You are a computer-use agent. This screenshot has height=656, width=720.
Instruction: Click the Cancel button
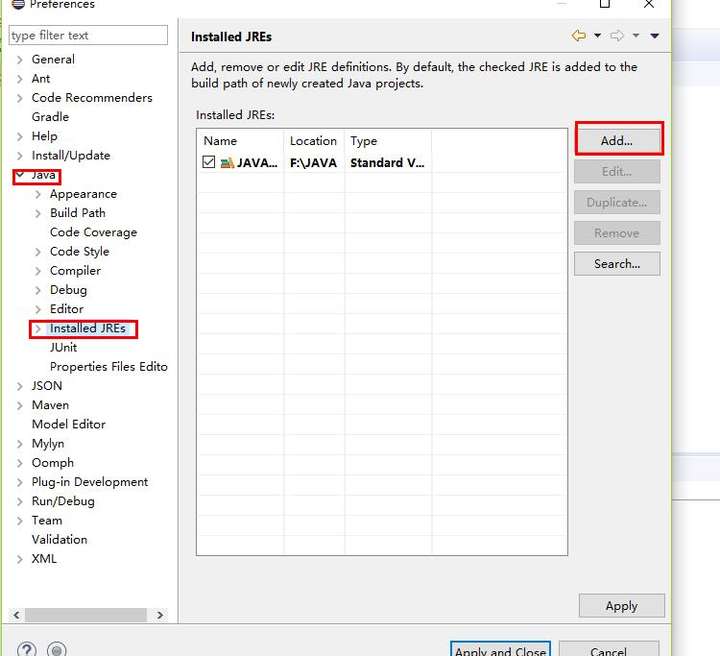click(609, 650)
